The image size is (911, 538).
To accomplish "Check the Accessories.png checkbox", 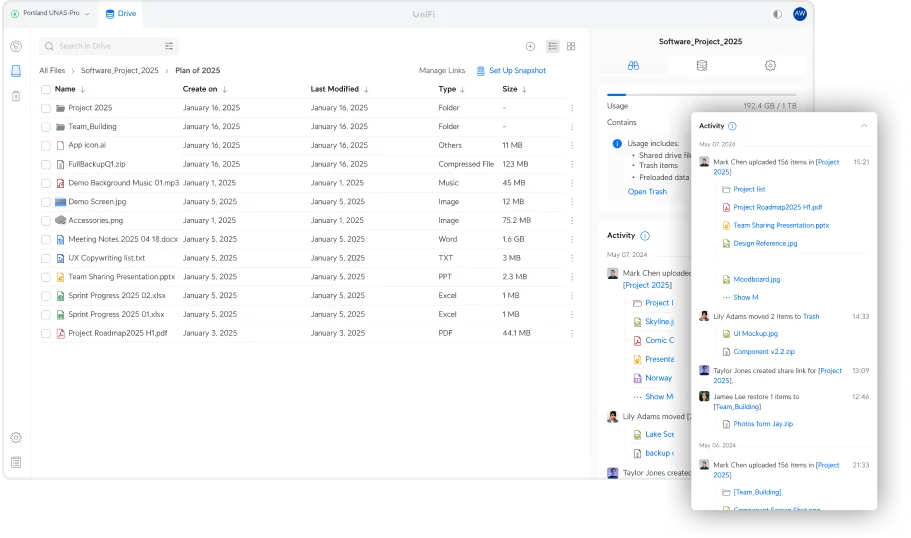I will coord(46,221).
